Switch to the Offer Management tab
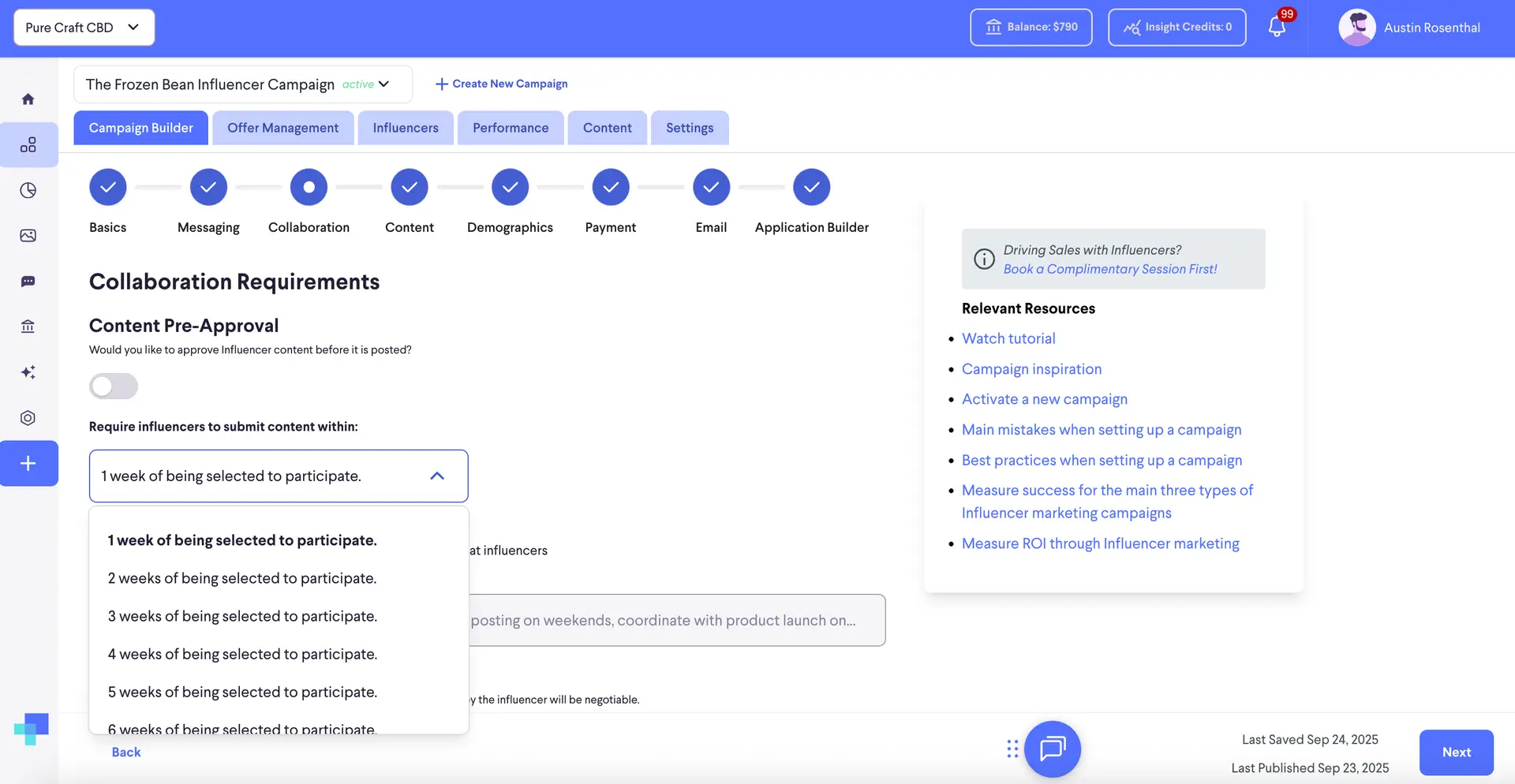This screenshot has width=1515, height=784. pyautogui.click(x=282, y=128)
